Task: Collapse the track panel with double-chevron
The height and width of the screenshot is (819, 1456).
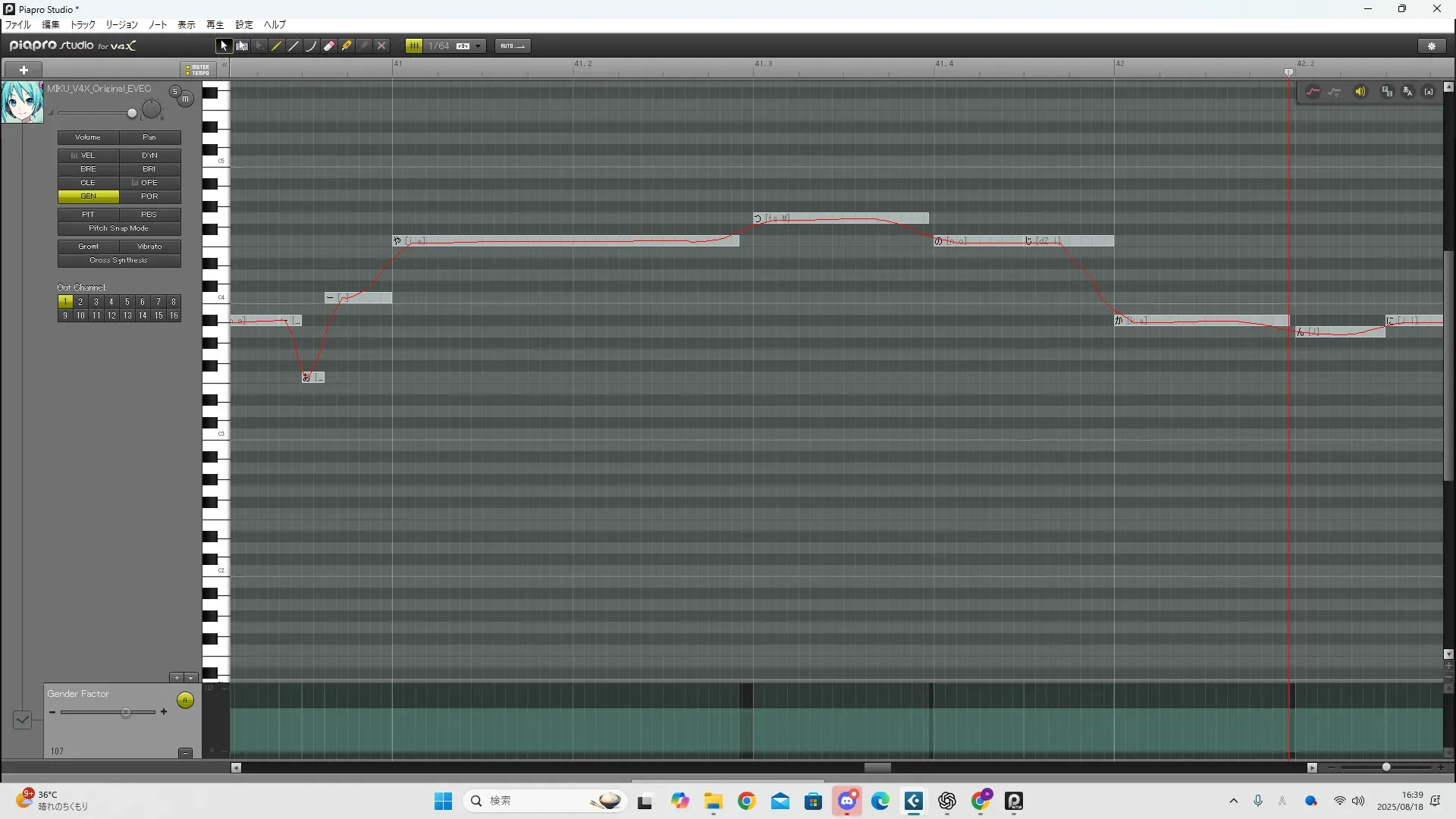Action: (224, 66)
